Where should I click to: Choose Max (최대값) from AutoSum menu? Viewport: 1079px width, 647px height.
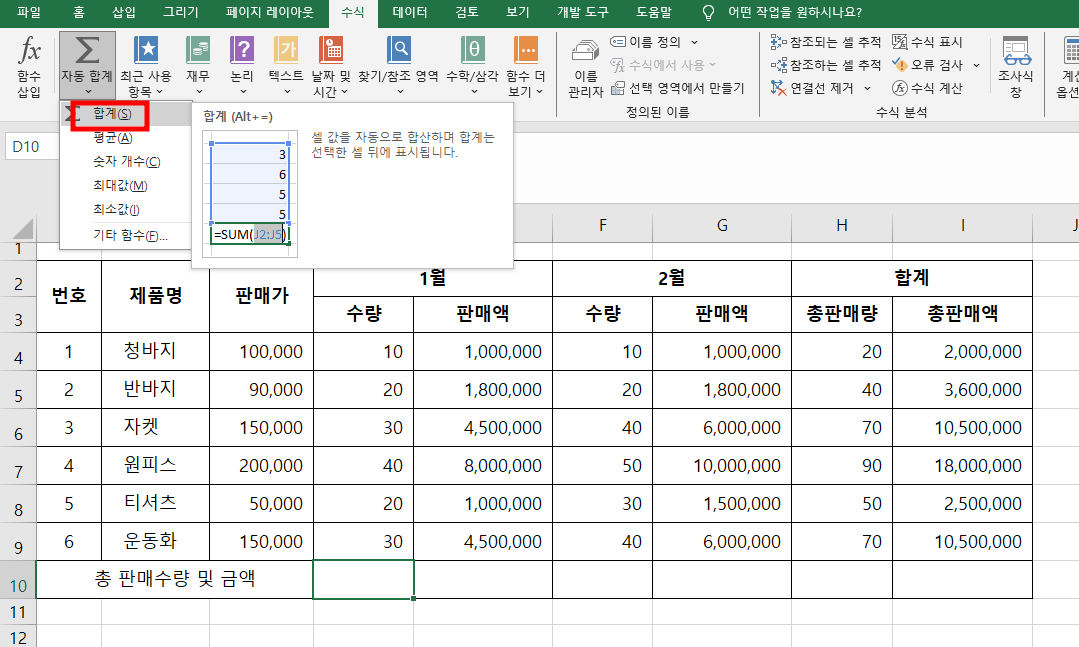126,186
